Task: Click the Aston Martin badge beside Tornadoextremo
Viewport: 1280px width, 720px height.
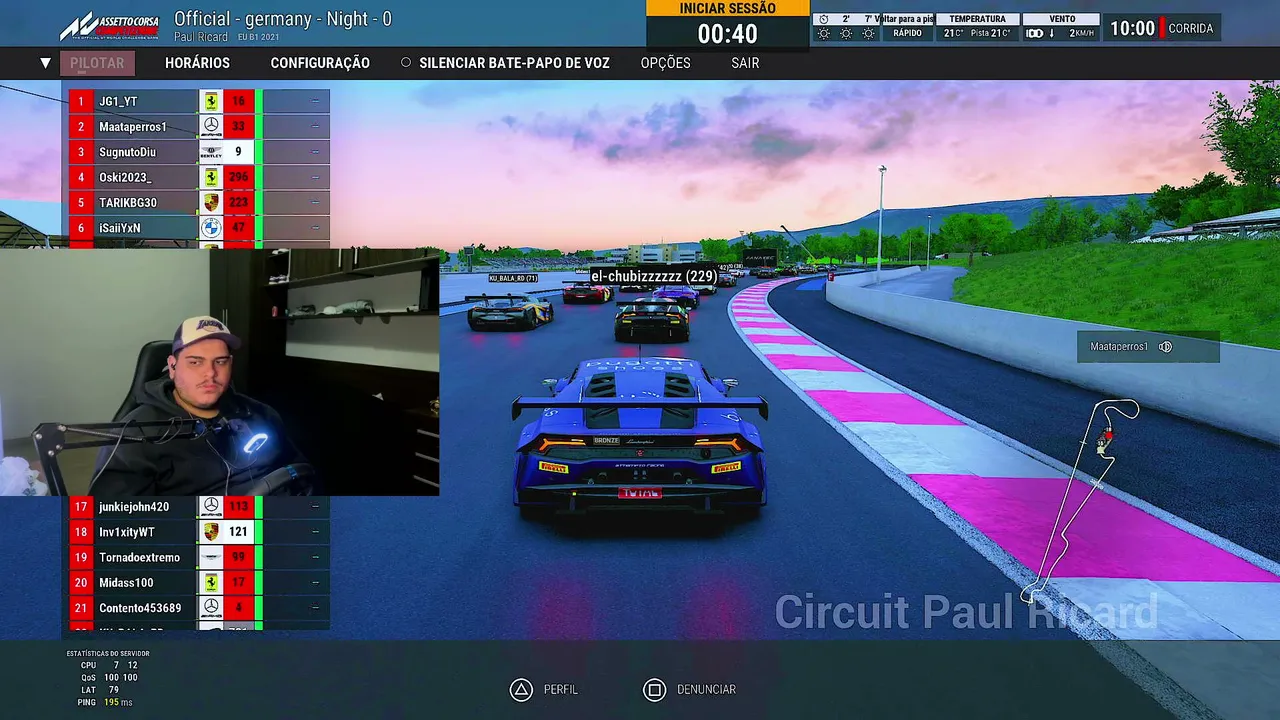Action: coord(211,557)
